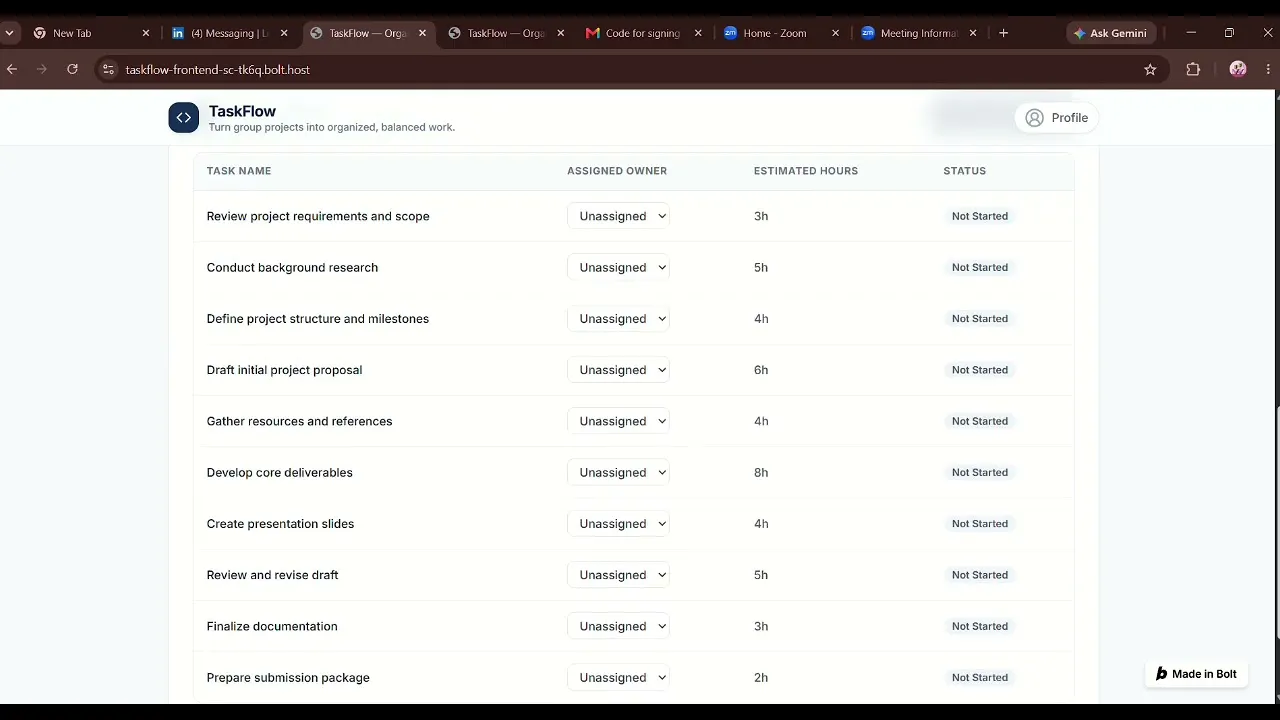Open owner dropdown for Create presentation slides

(618, 524)
